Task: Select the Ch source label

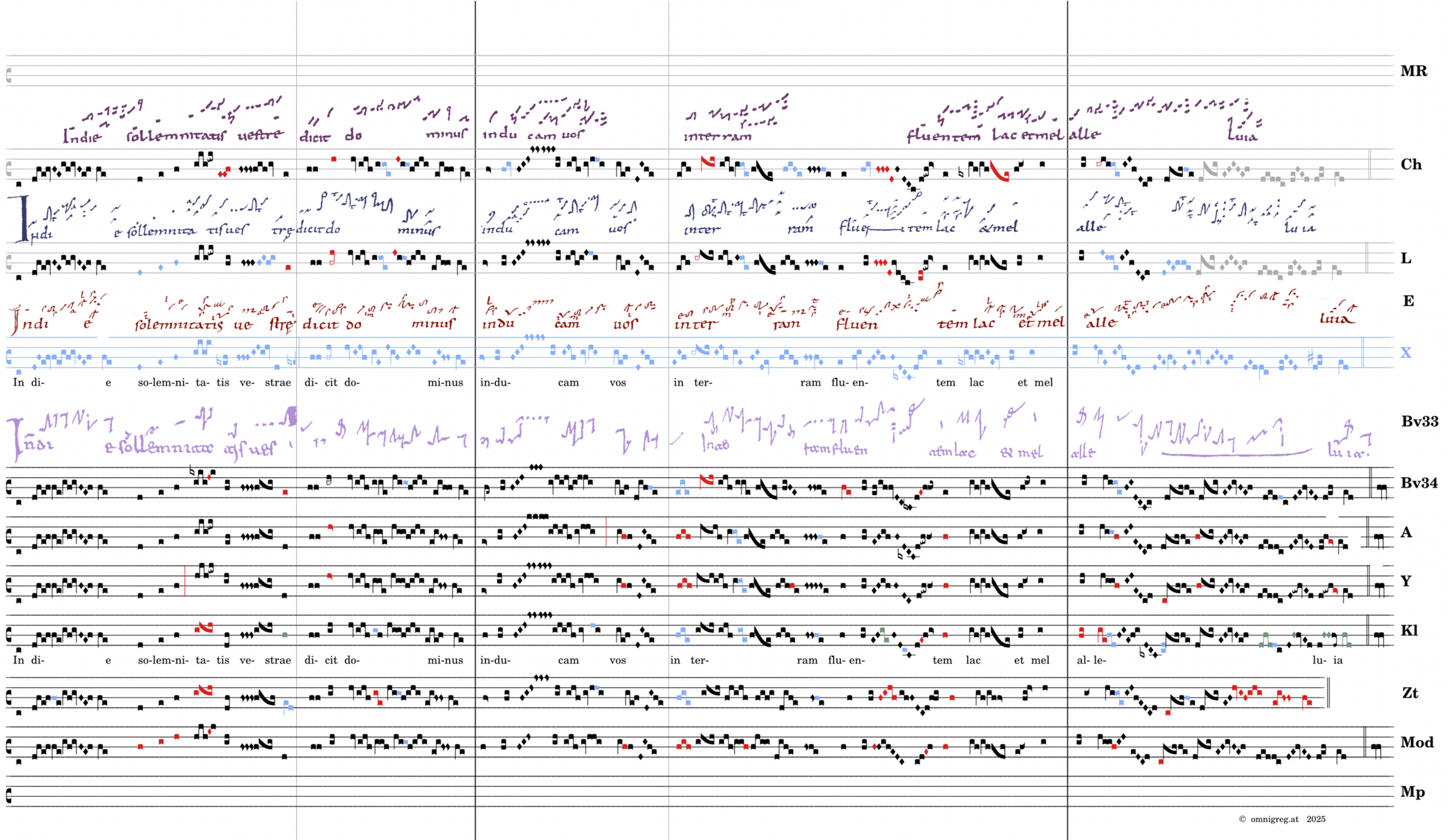Action: coord(1411,164)
